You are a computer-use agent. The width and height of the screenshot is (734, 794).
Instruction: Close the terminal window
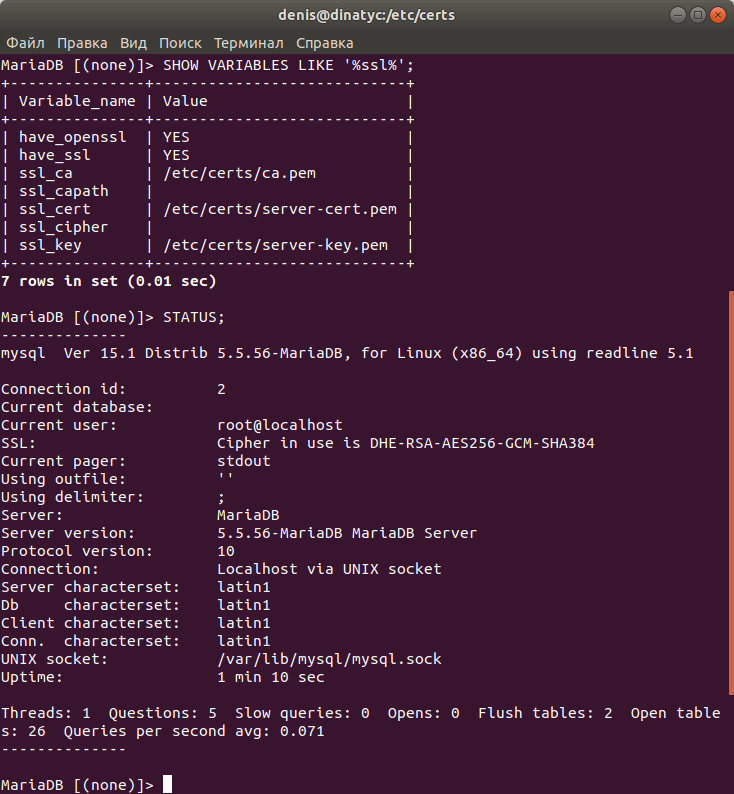click(x=718, y=15)
